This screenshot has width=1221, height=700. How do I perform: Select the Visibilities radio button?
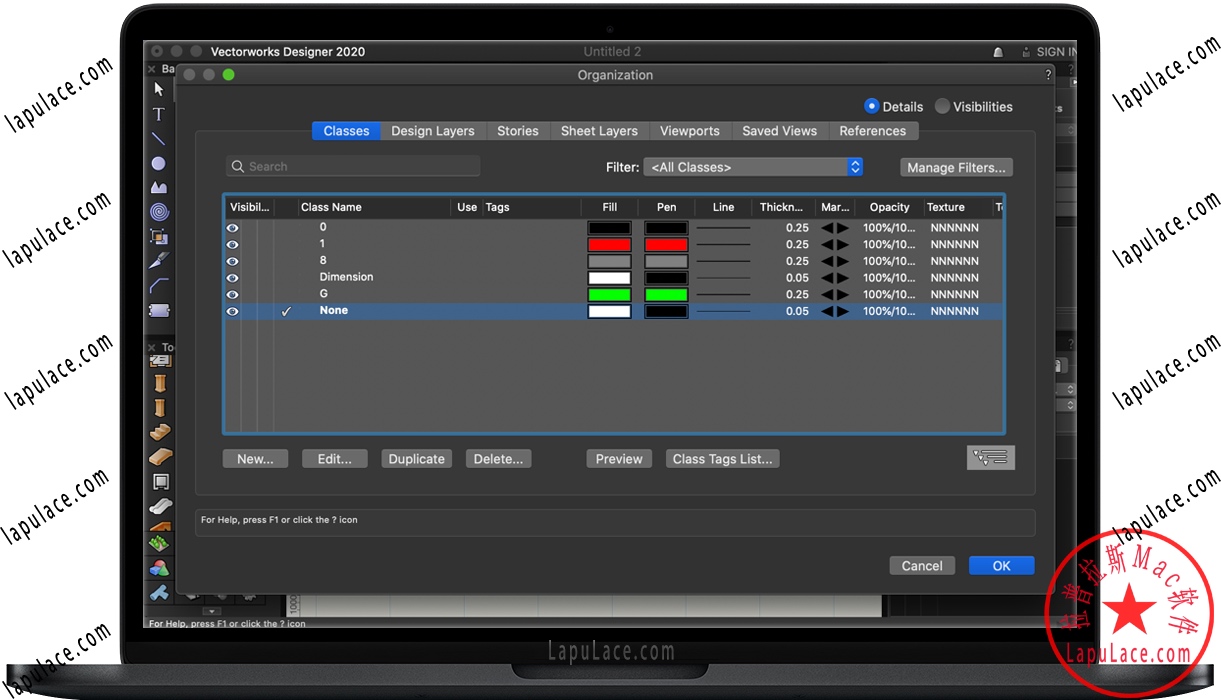(x=942, y=106)
